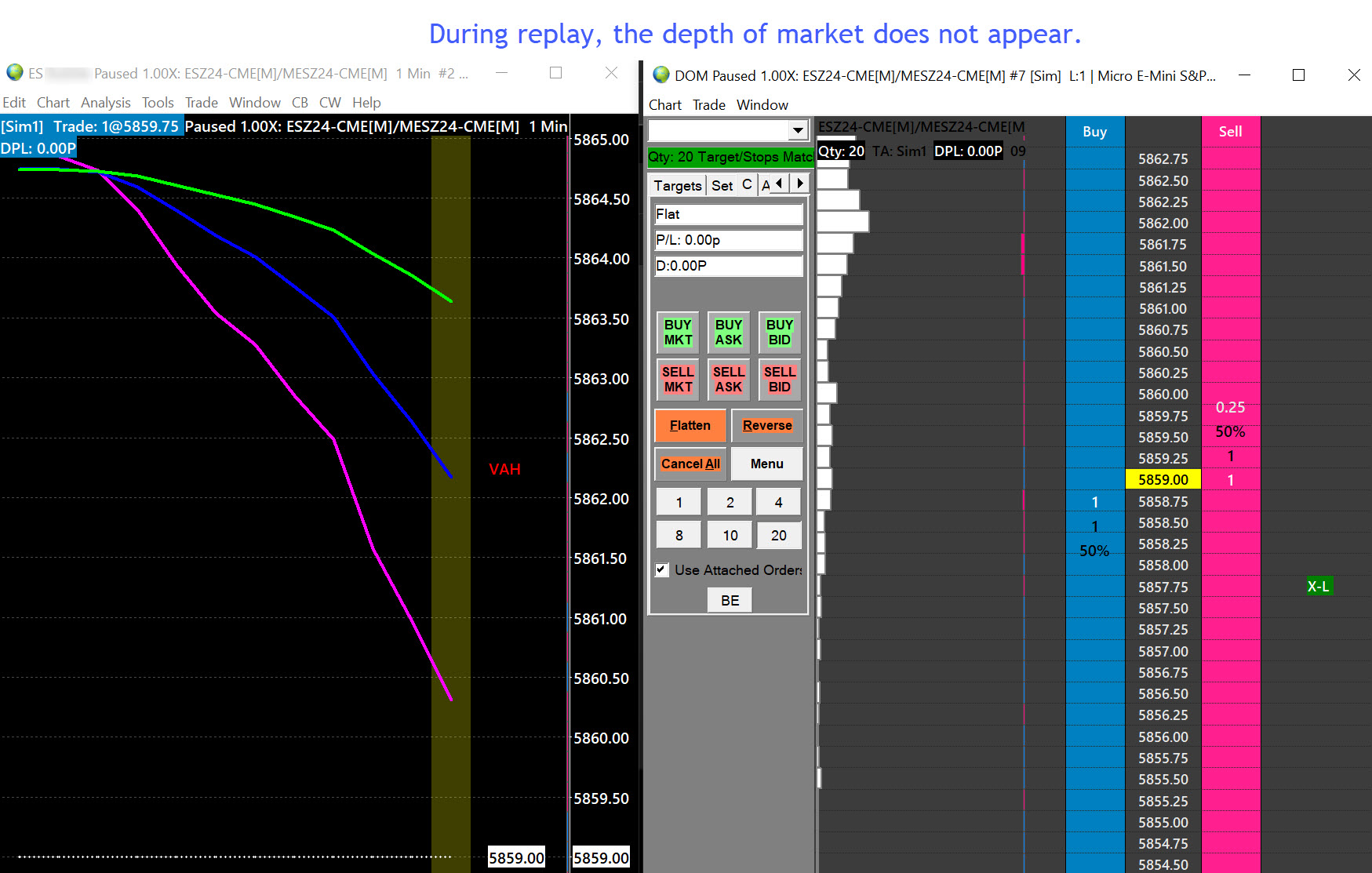Set order quantity with the 10 button
This screenshot has width=1372, height=873.
point(730,535)
